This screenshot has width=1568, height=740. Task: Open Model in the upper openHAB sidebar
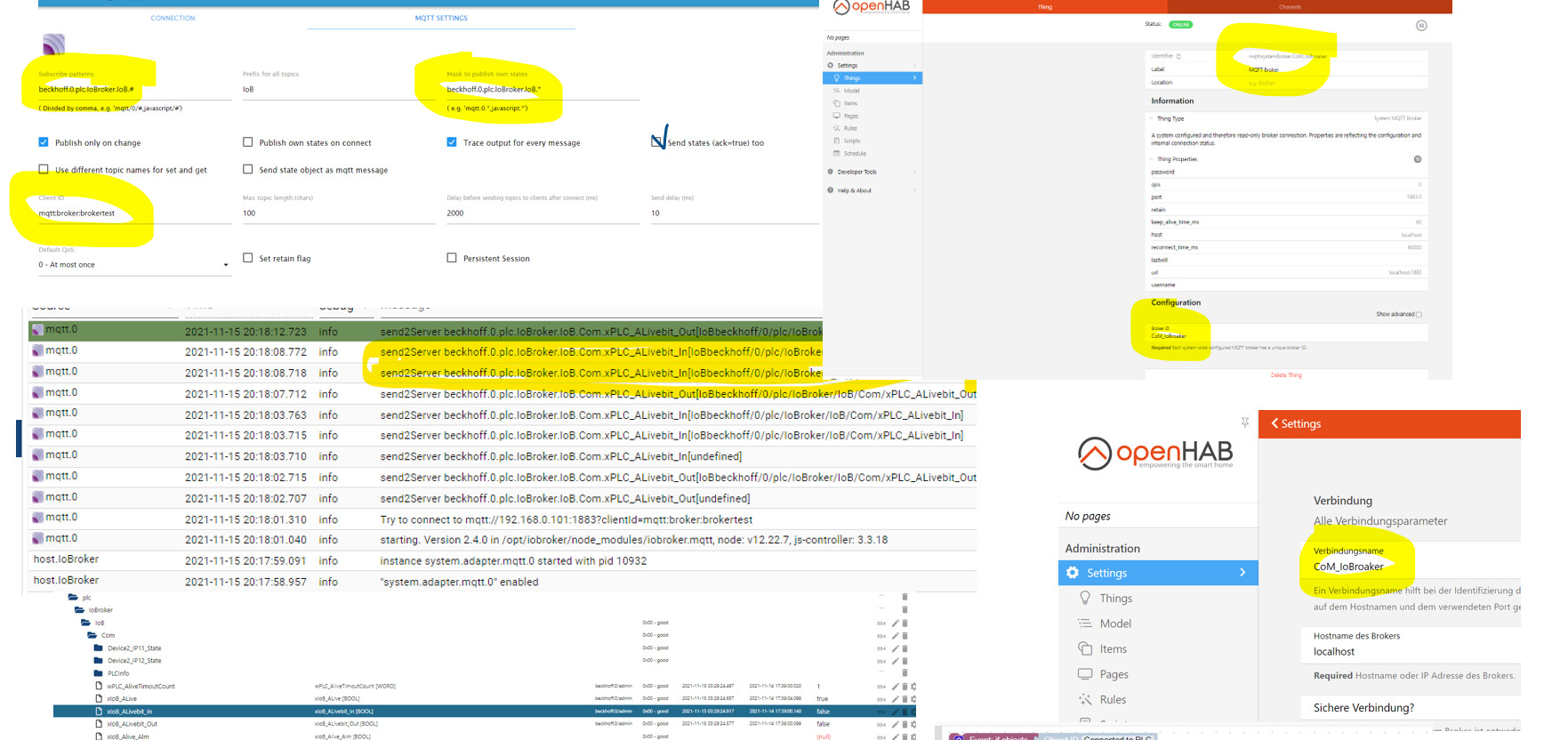(x=851, y=91)
